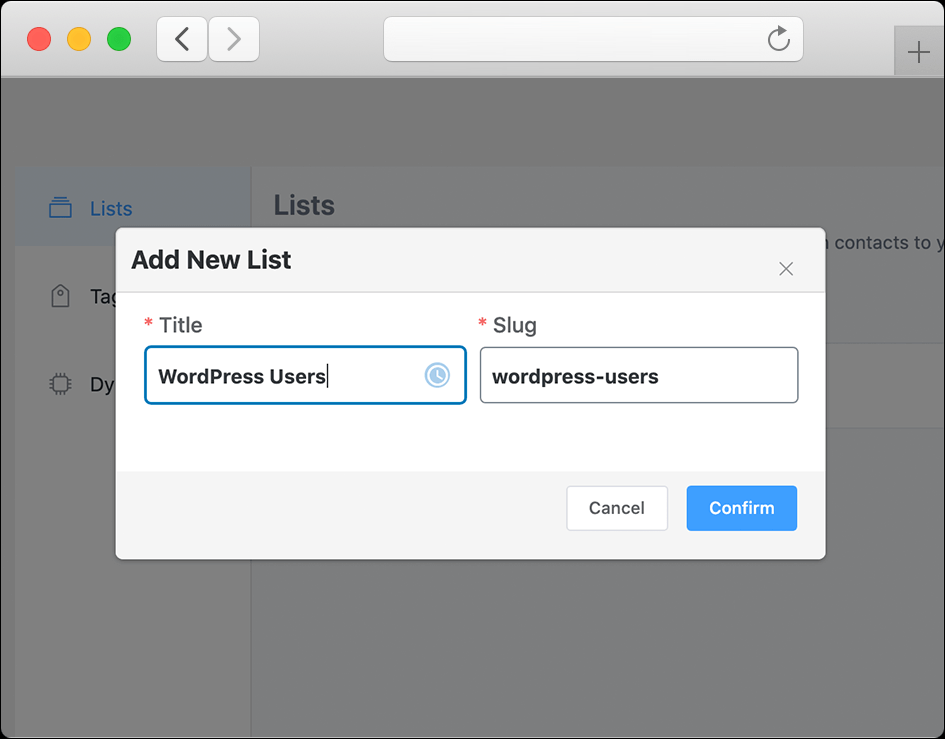Screen dimensions: 945x739
Task: Cancel the Add New List dialog
Action: pos(617,508)
